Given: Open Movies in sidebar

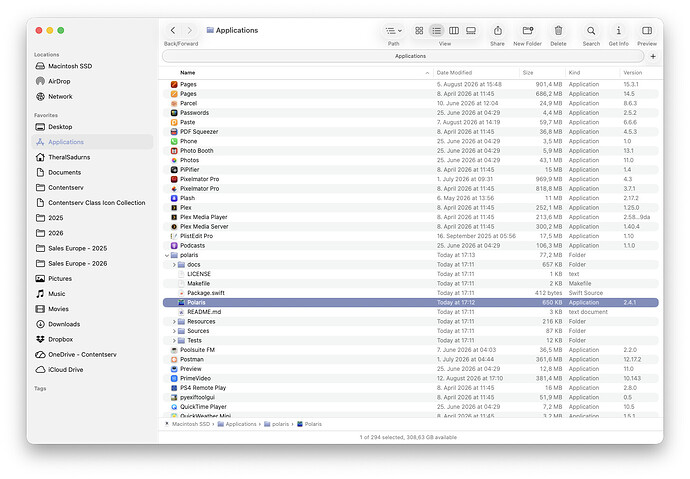Looking at the screenshot, I should pos(92,309).
